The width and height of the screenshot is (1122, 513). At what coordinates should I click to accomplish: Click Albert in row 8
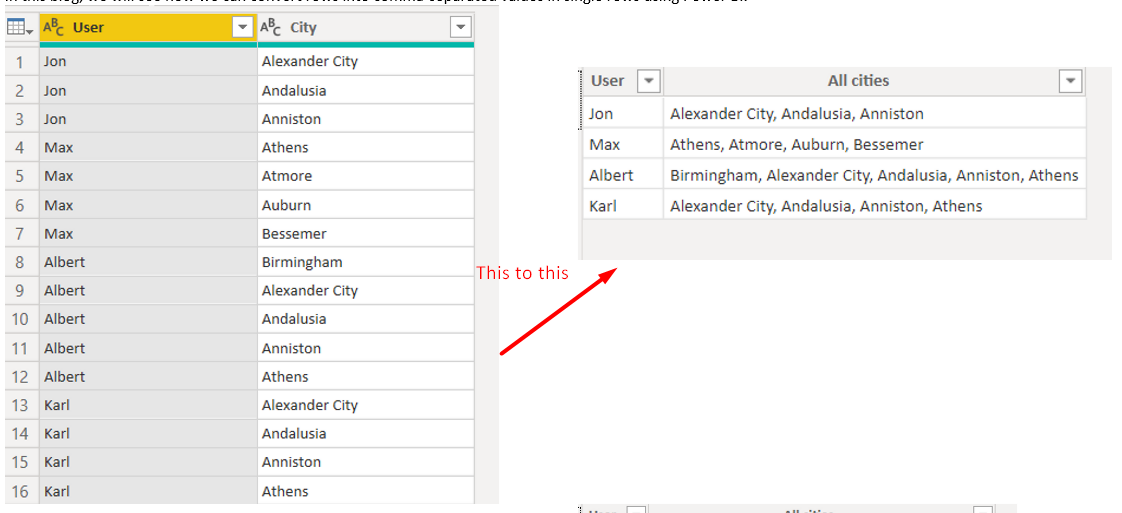click(x=148, y=262)
